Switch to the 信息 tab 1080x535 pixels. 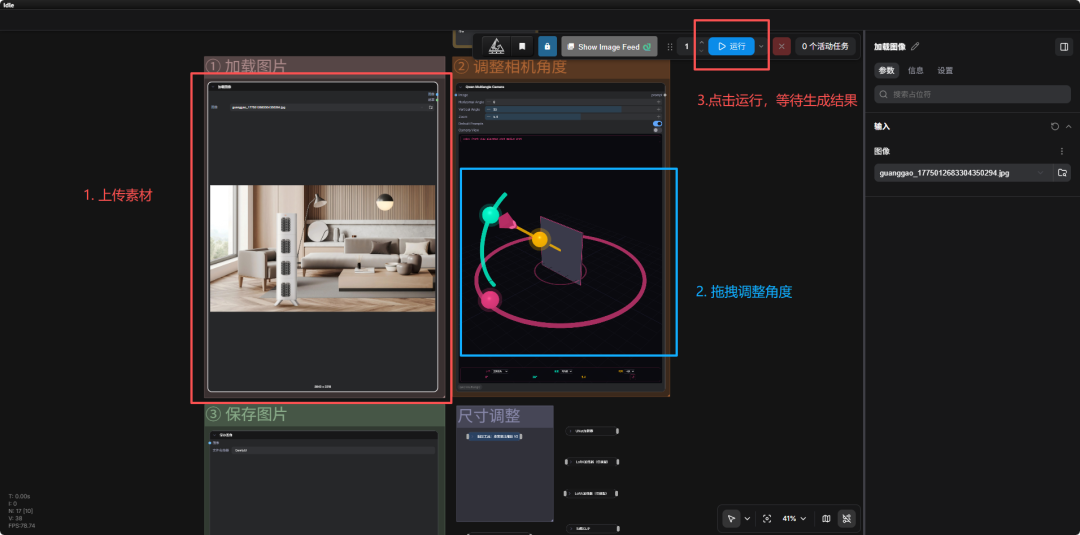click(x=915, y=70)
